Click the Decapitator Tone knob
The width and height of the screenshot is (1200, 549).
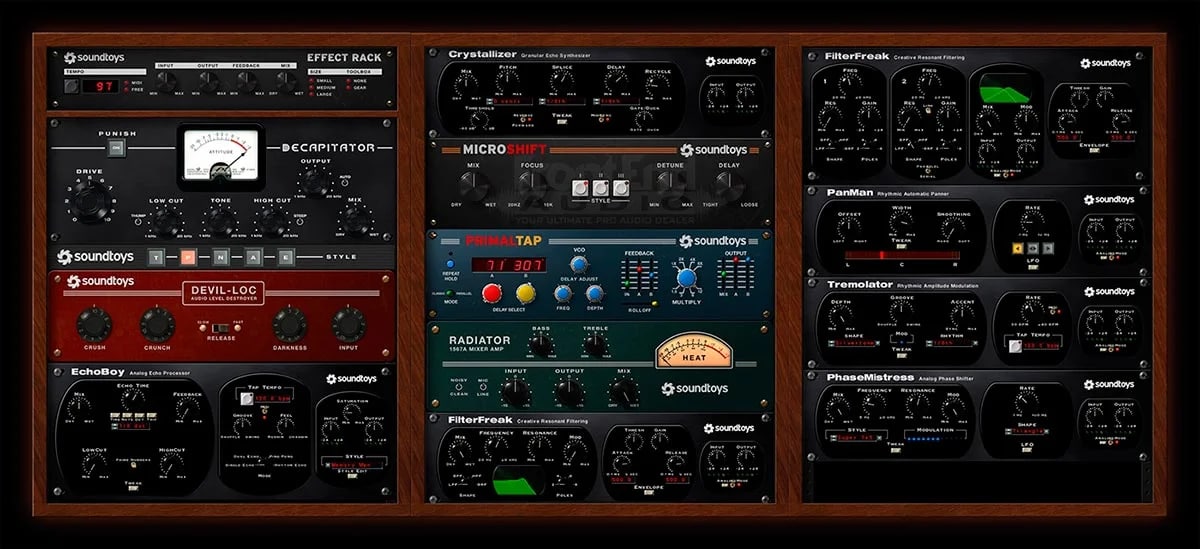(221, 222)
